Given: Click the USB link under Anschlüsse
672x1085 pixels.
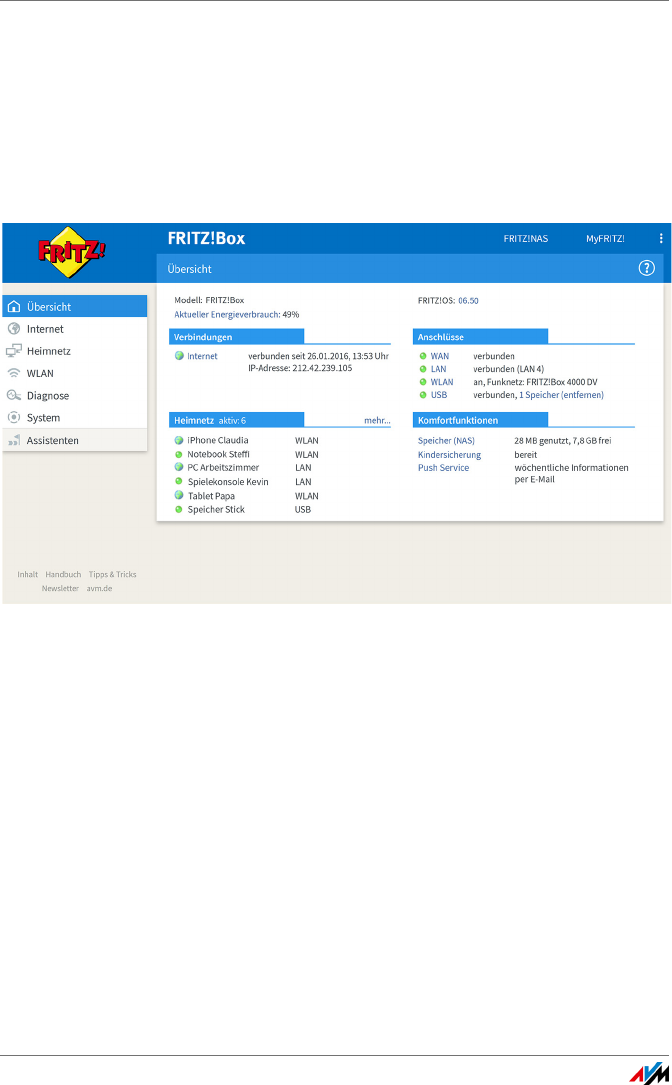Looking at the screenshot, I should click(x=439, y=395).
